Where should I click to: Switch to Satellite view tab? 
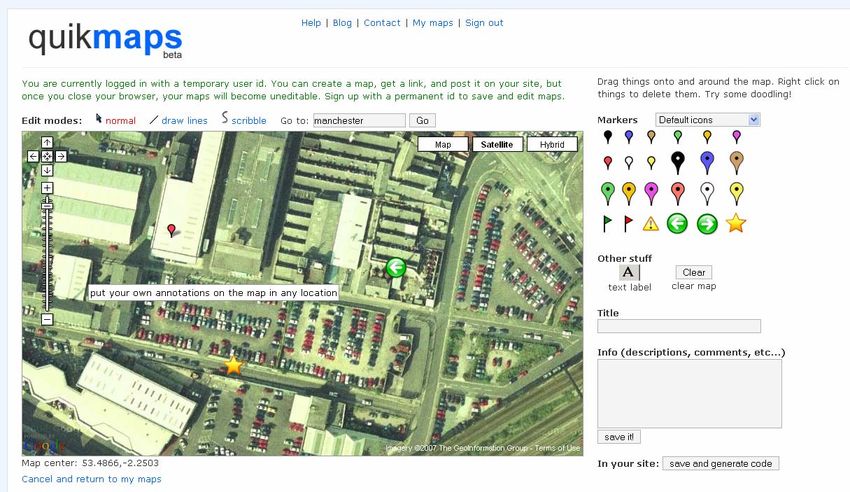point(497,145)
